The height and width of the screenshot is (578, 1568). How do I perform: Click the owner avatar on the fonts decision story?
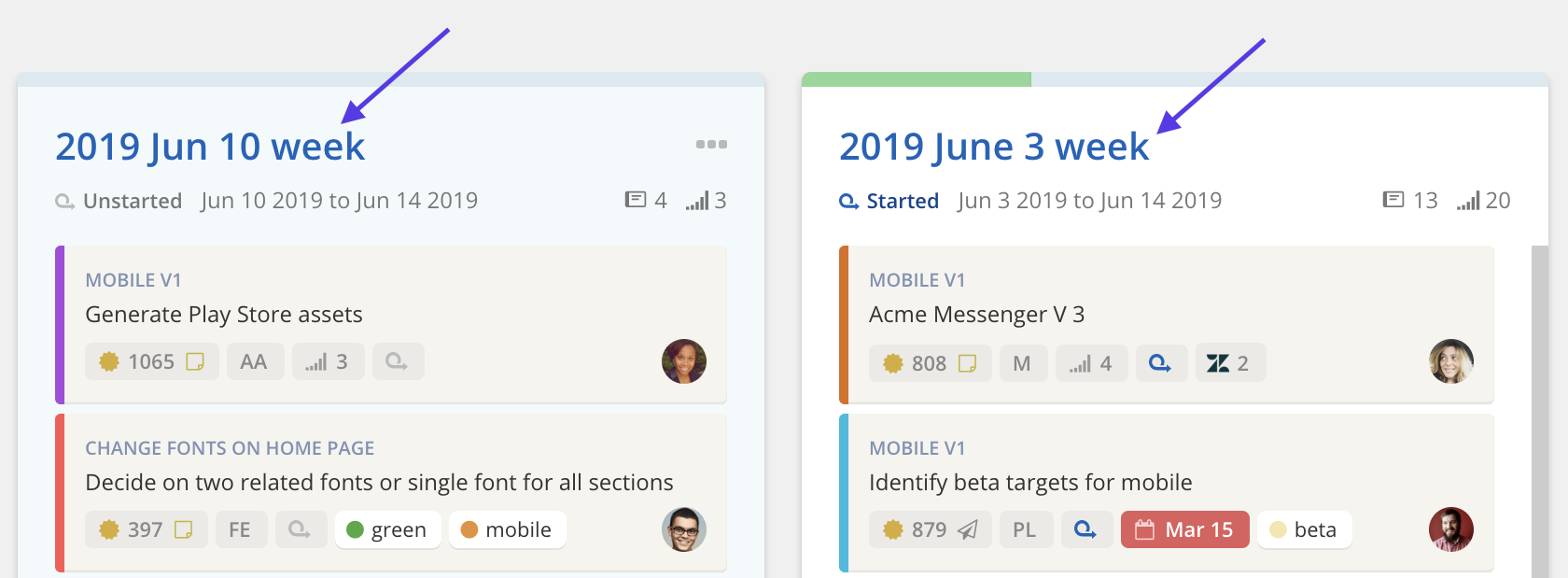684,529
